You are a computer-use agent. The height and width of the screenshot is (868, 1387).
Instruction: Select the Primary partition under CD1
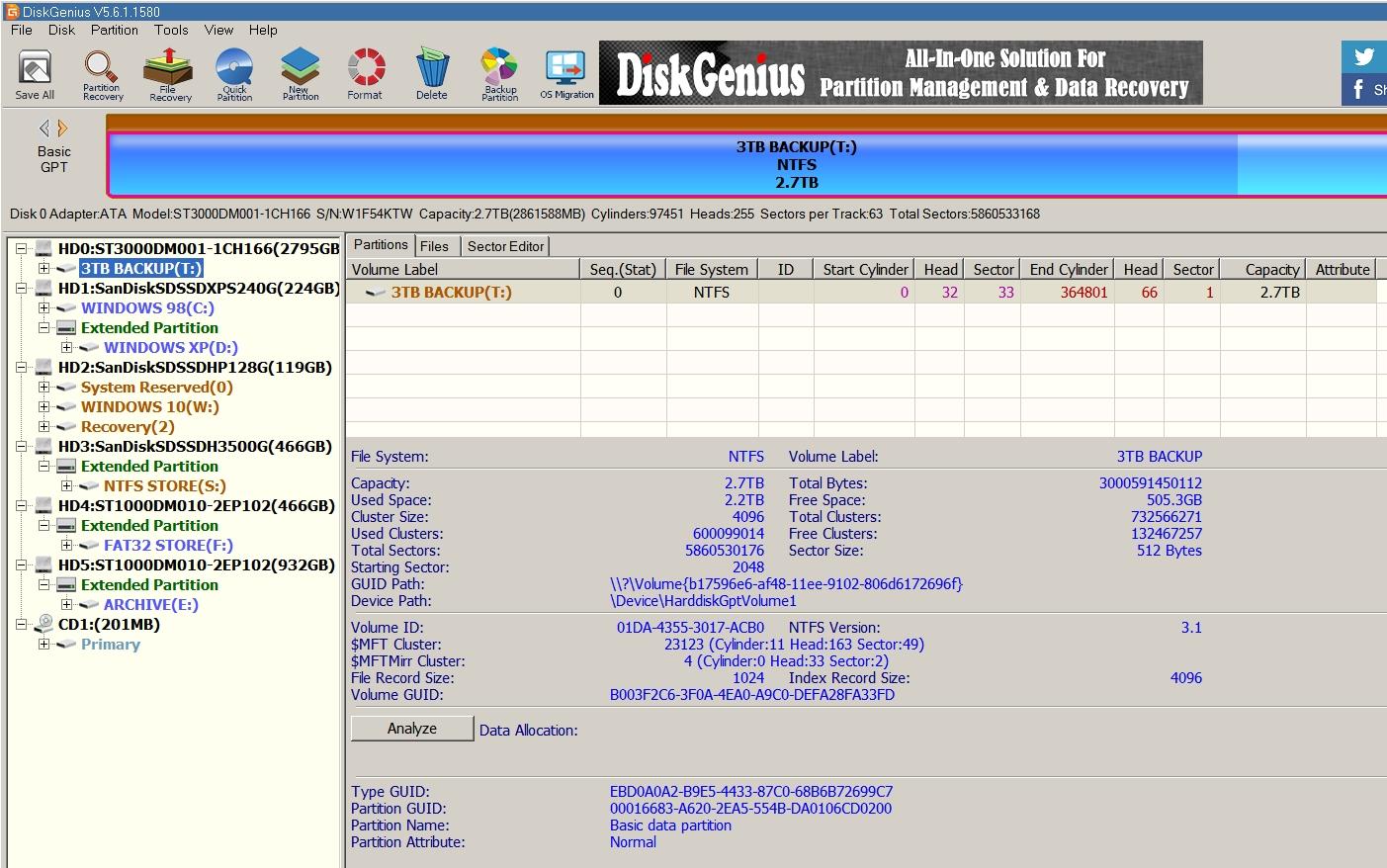click(x=111, y=645)
